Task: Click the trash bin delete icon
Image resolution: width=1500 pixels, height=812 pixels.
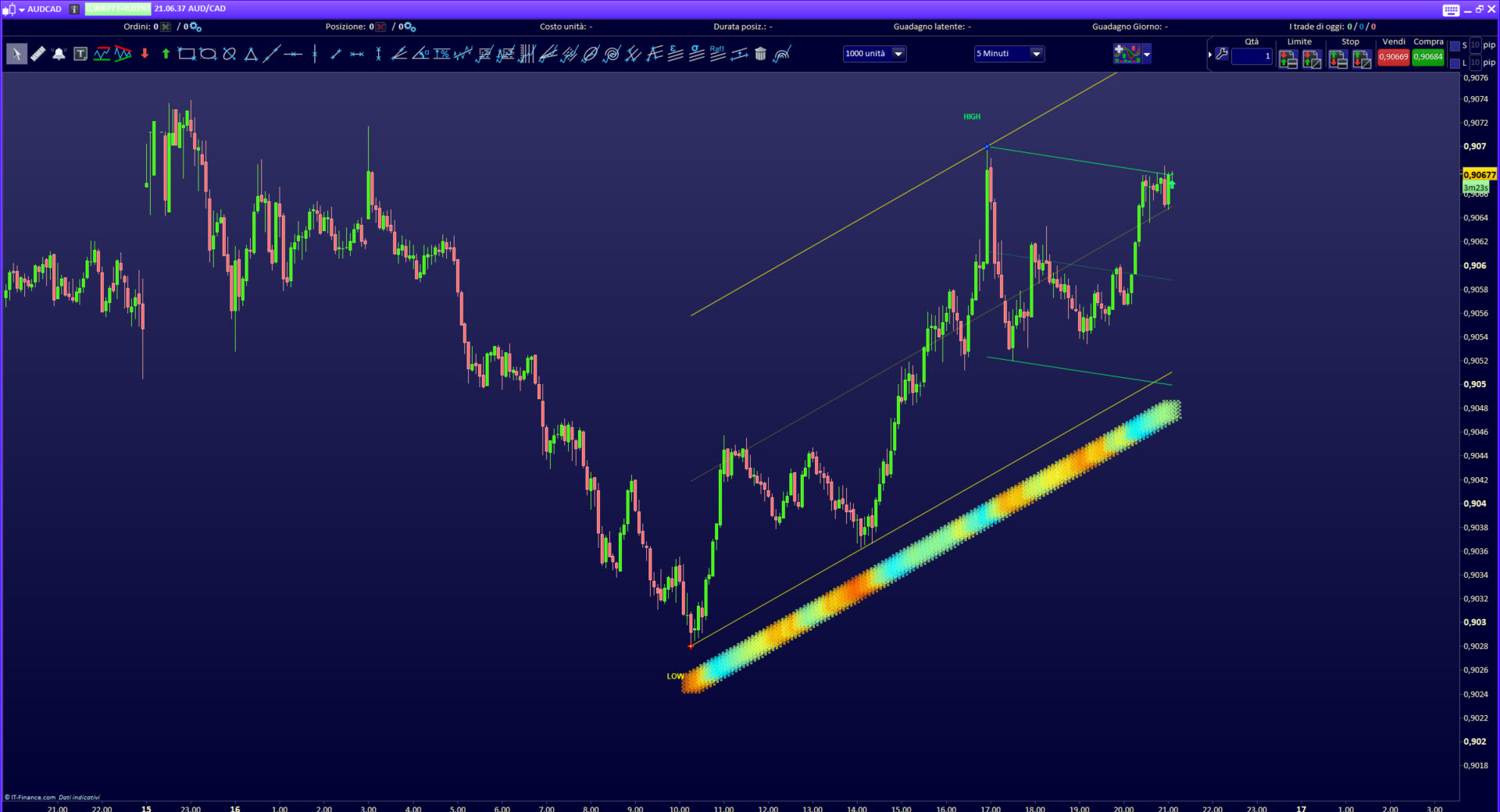Action: point(760,54)
